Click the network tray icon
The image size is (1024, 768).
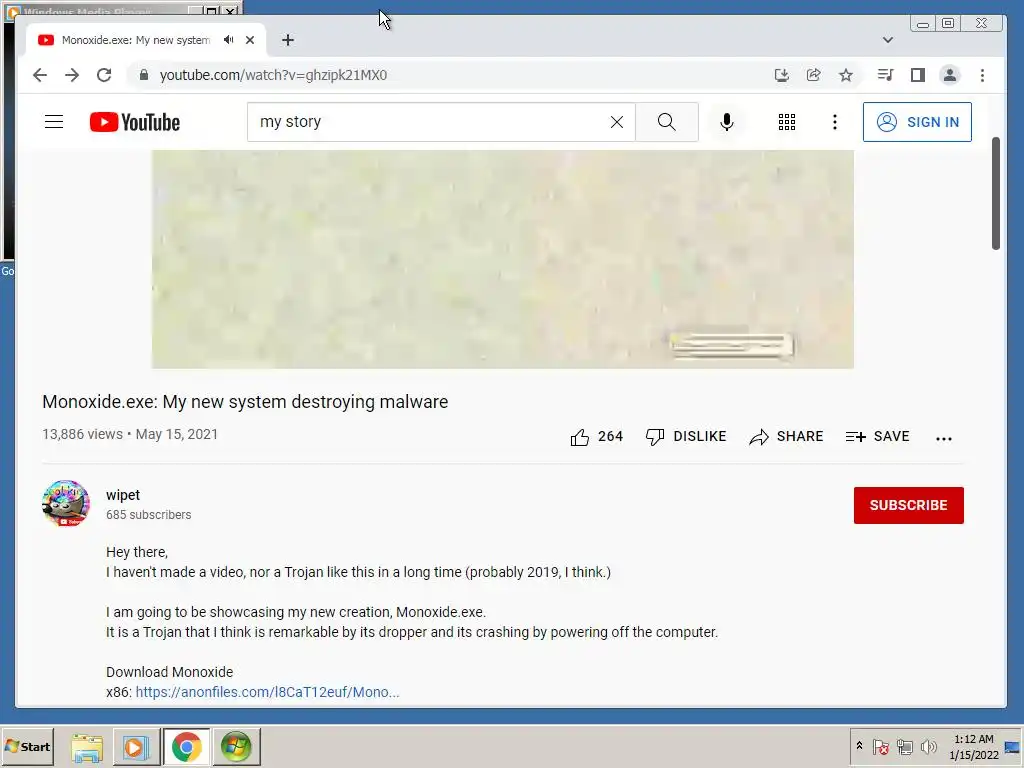click(904, 746)
